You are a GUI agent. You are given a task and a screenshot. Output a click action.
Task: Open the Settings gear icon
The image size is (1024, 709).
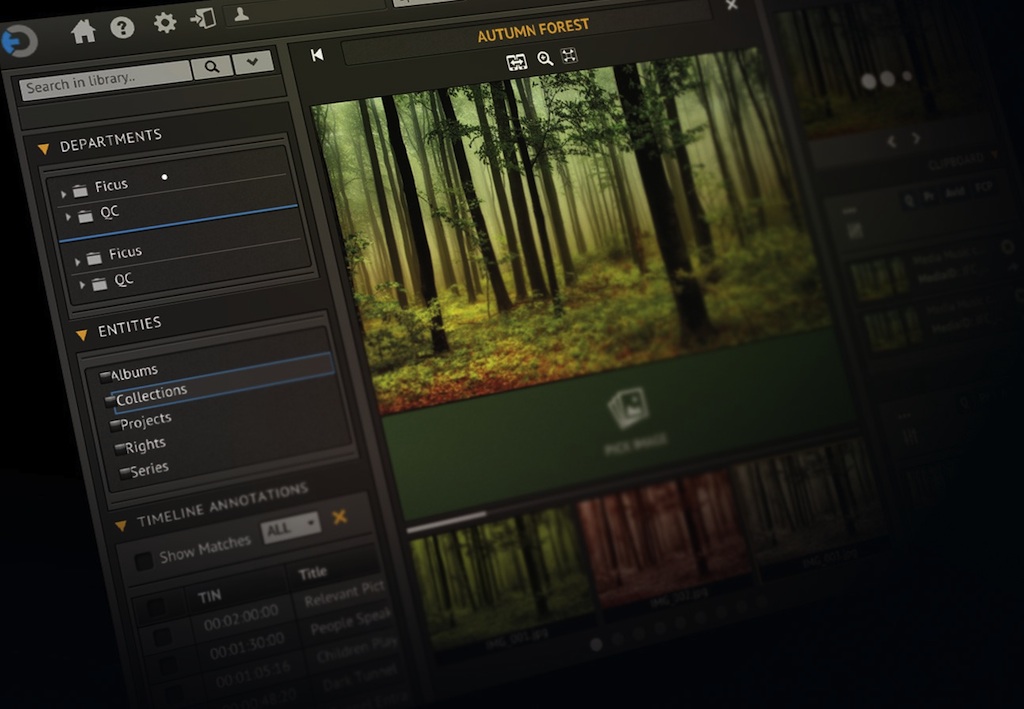tap(165, 23)
